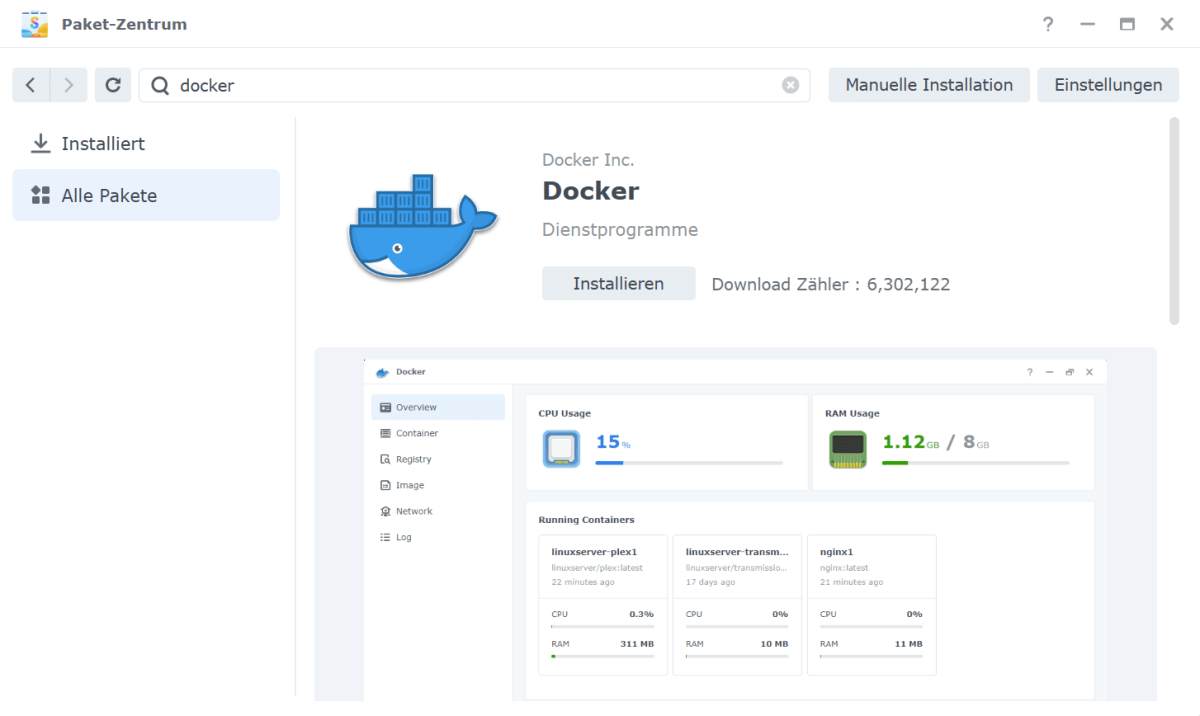Click the Docker package title
Viewport: 1200px width, 716px height.
click(590, 191)
